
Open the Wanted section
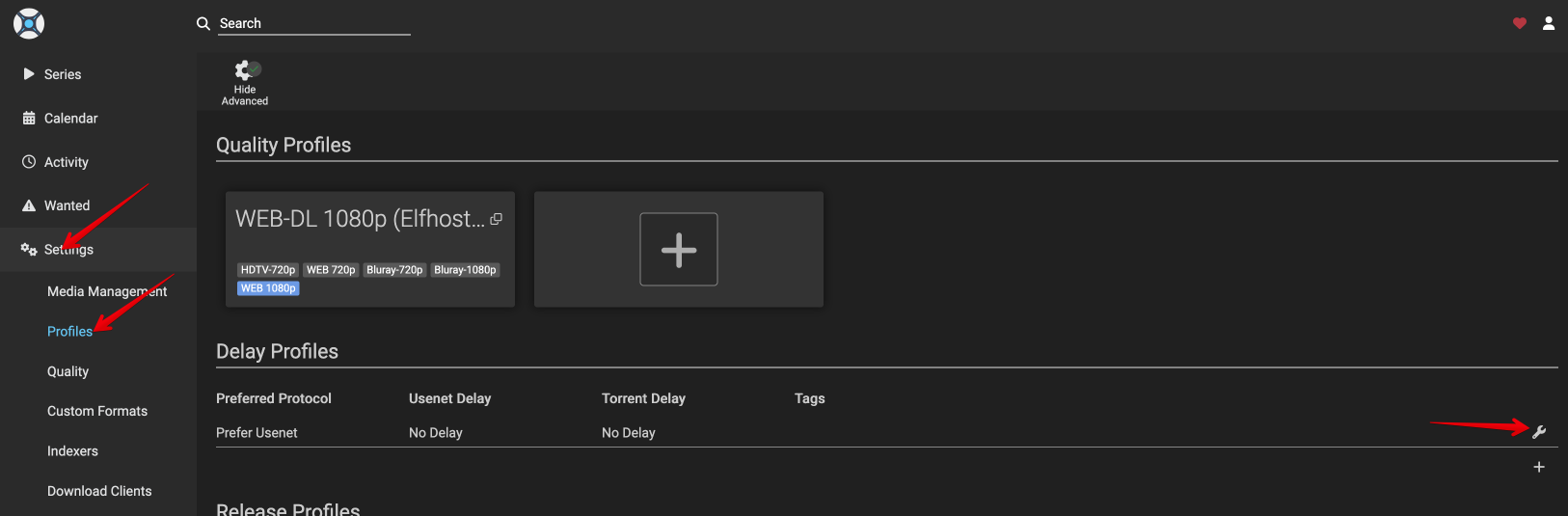67,205
